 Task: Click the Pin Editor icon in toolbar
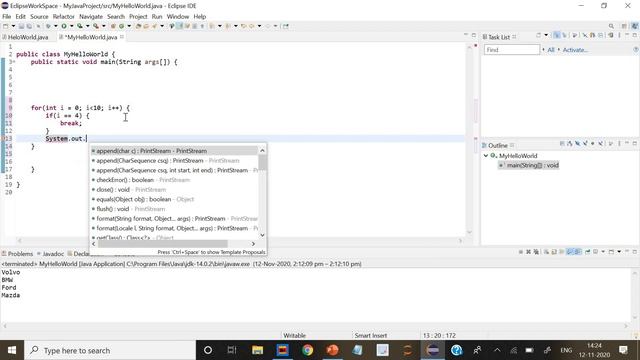[x=286, y=26]
